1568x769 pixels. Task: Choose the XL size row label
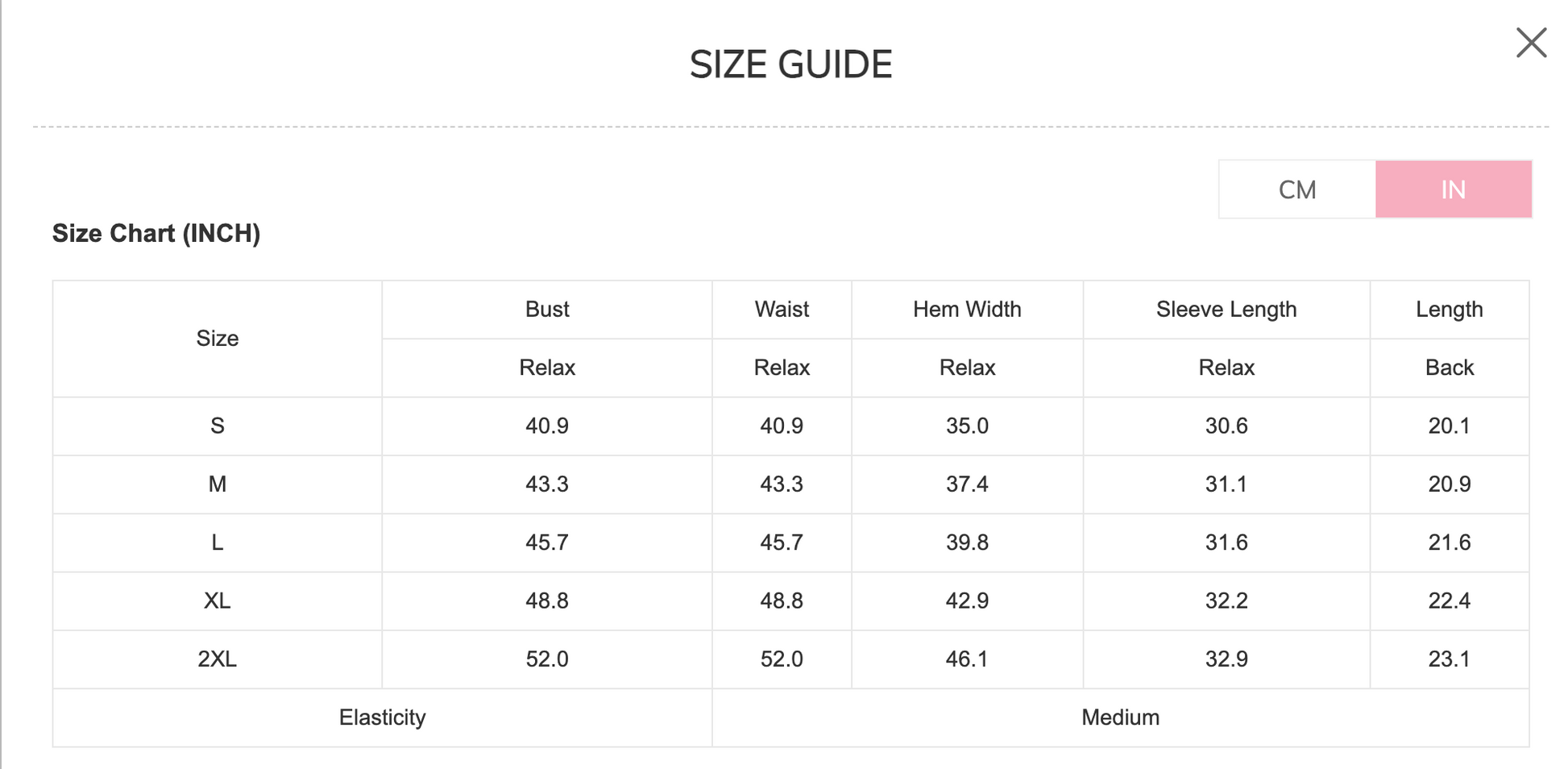tap(218, 601)
